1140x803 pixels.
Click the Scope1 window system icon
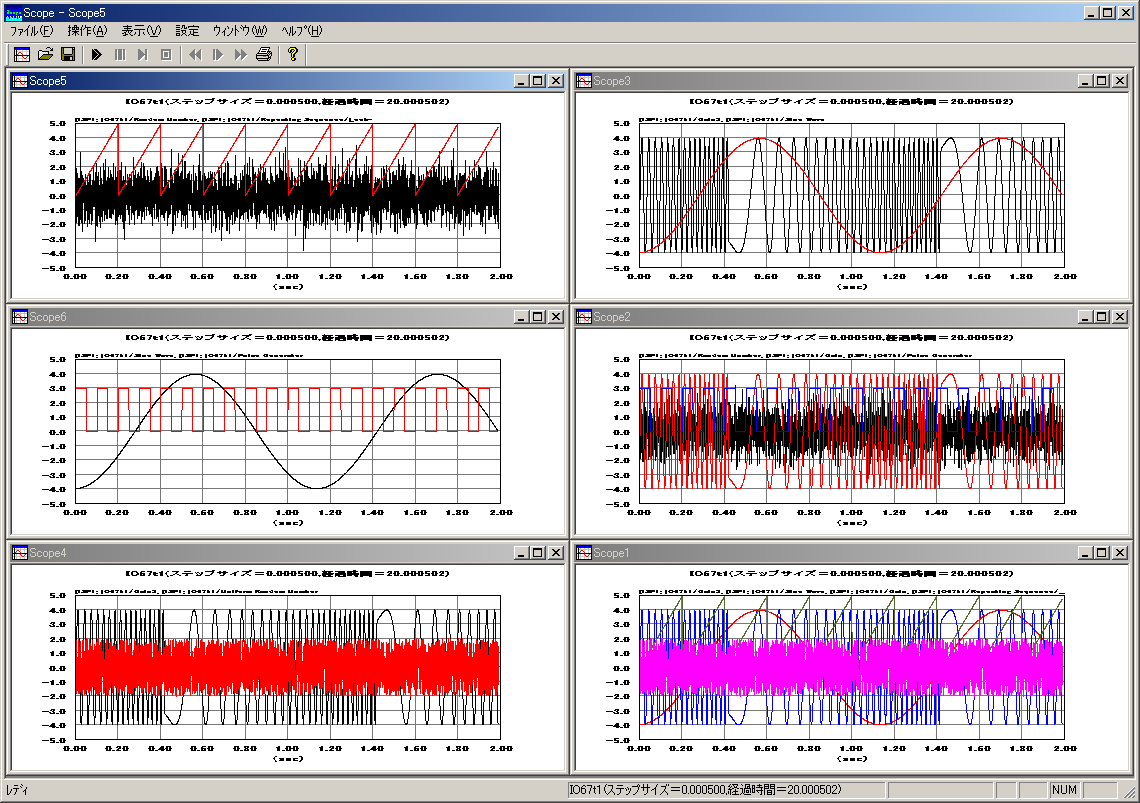[583, 553]
